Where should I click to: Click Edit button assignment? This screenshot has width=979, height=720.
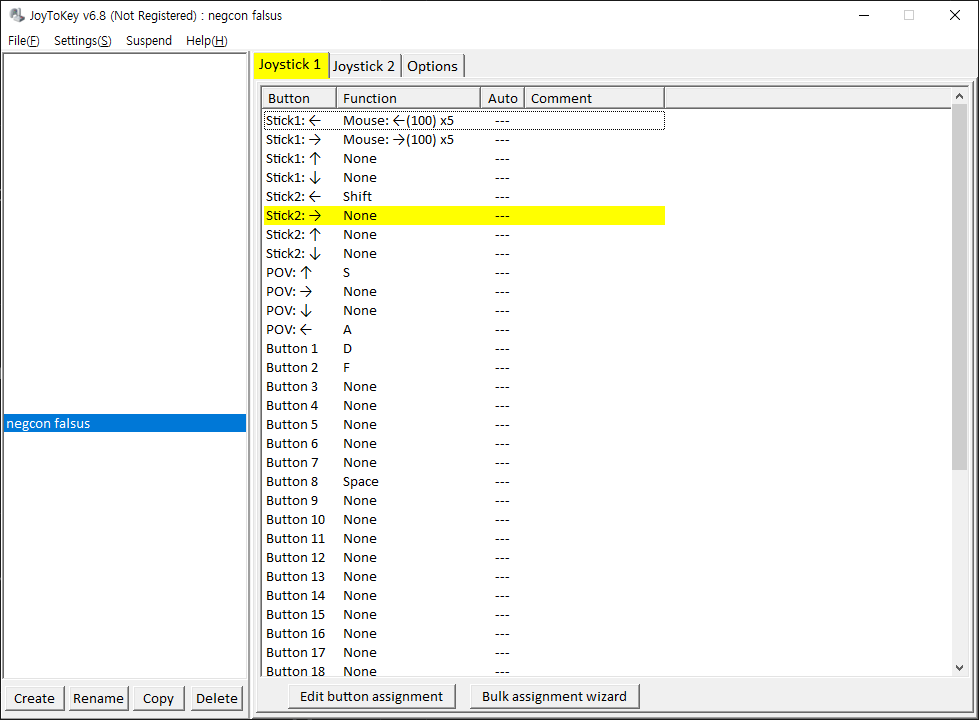pyautogui.click(x=371, y=696)
